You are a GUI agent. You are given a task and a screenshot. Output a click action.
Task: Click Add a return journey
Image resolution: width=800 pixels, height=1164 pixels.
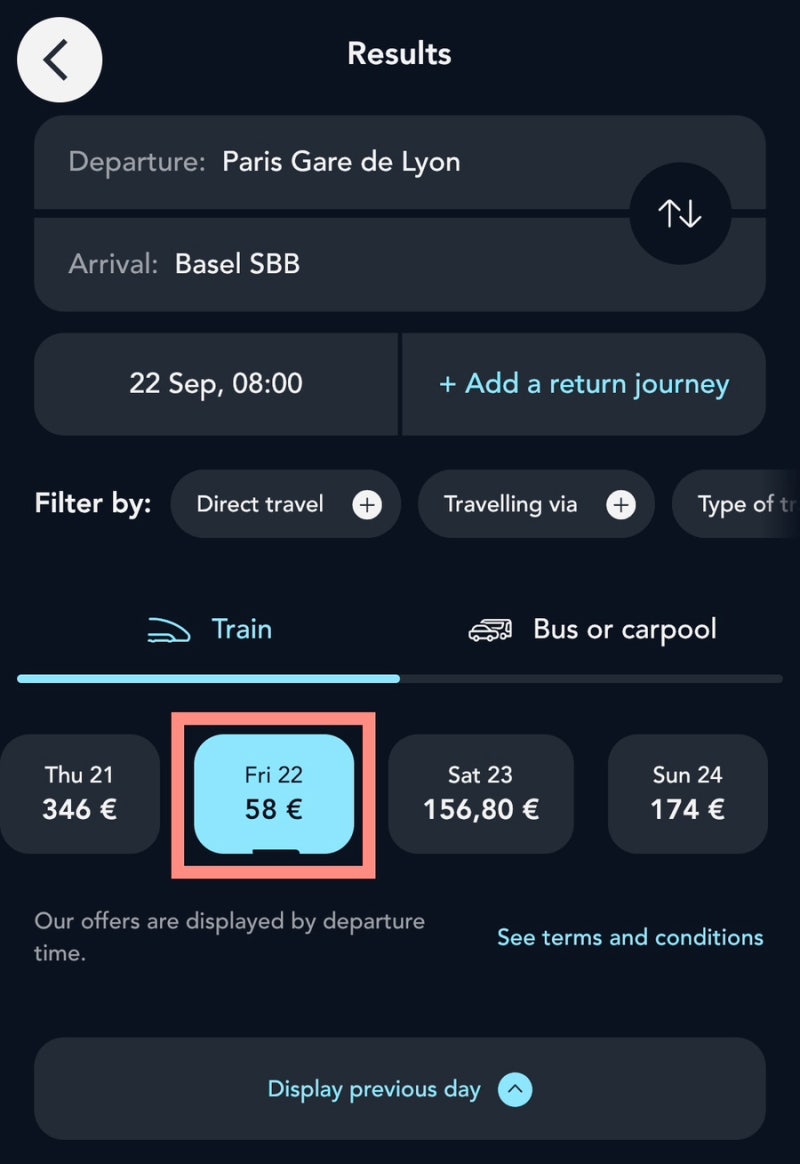click(x=584, y=384)
